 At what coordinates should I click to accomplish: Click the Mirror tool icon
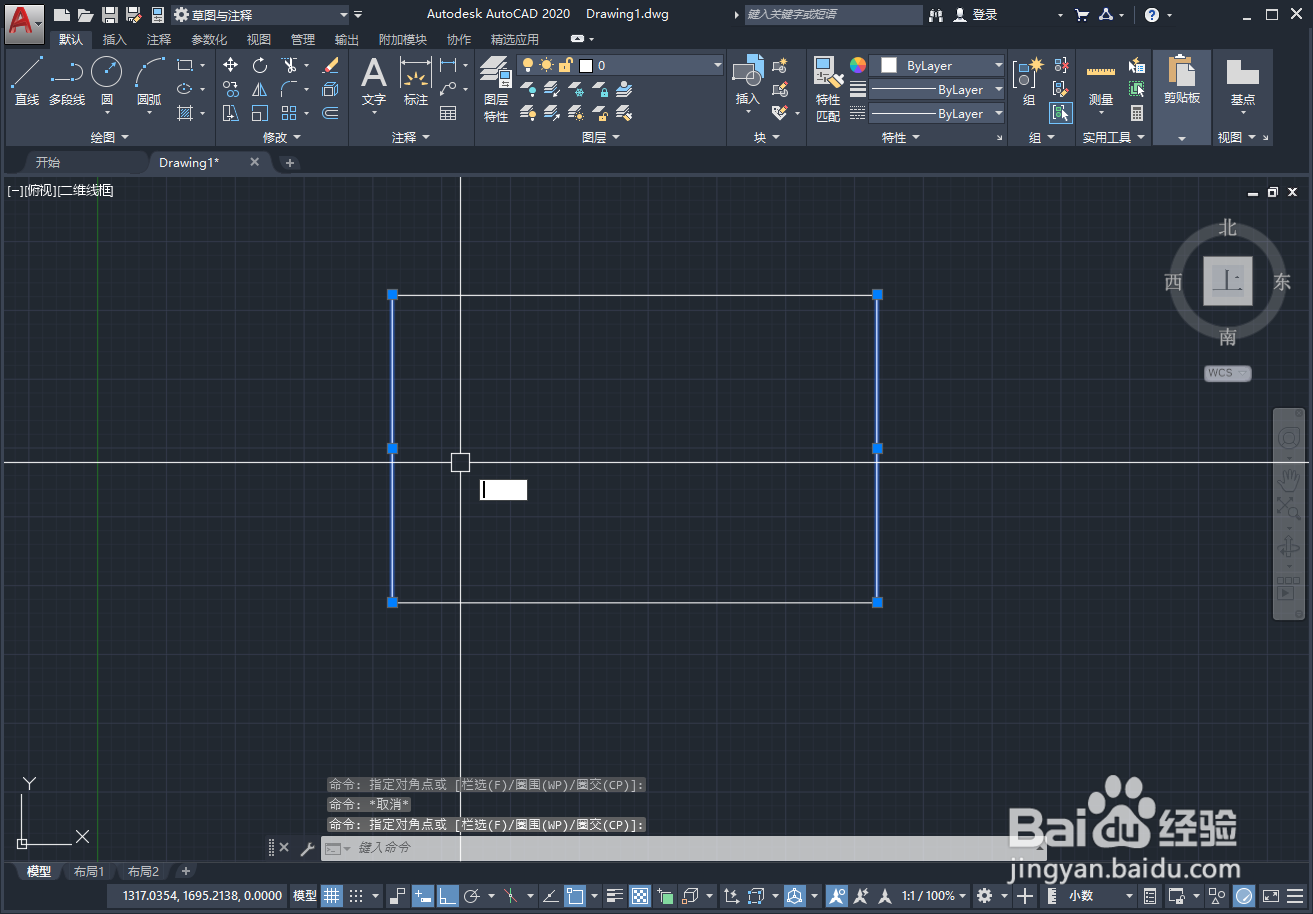tap(260, 89)
